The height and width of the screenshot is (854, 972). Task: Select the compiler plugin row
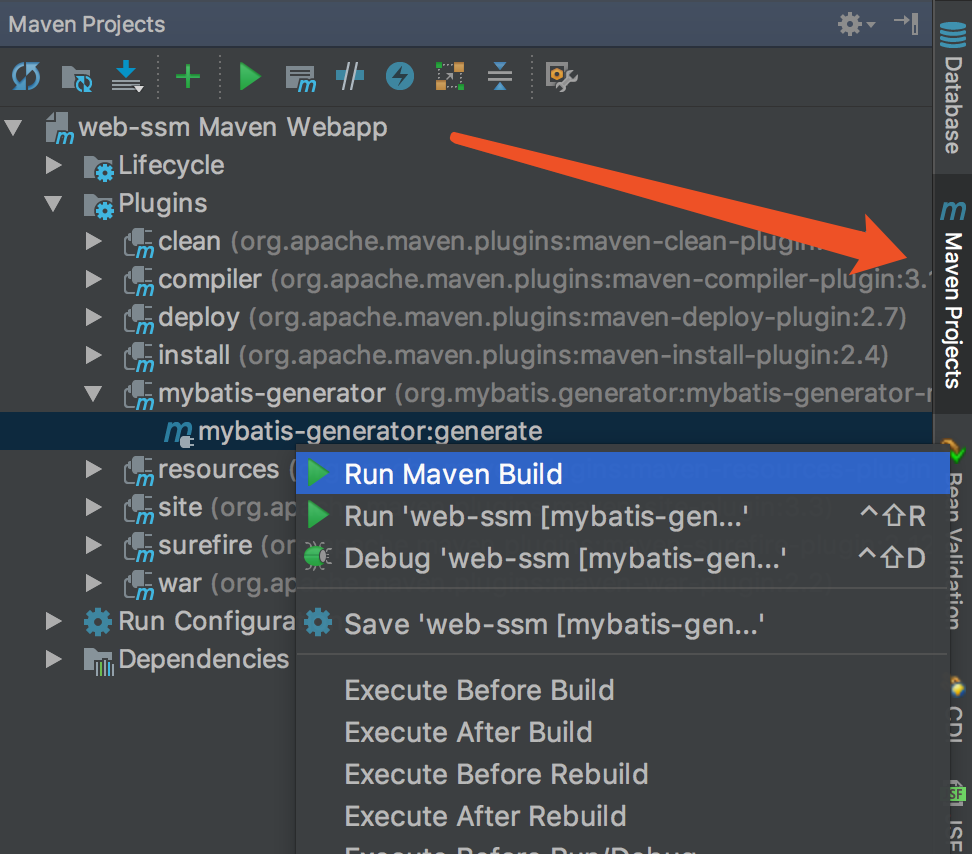(466, 280)
